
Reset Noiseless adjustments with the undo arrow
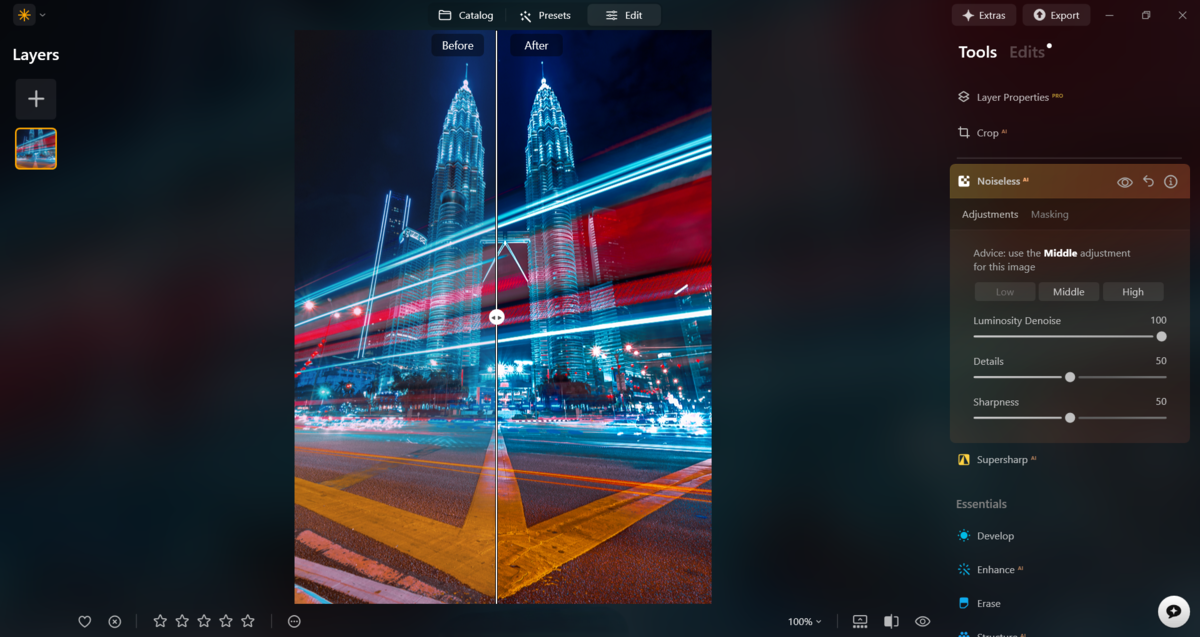click(1147, 181)
